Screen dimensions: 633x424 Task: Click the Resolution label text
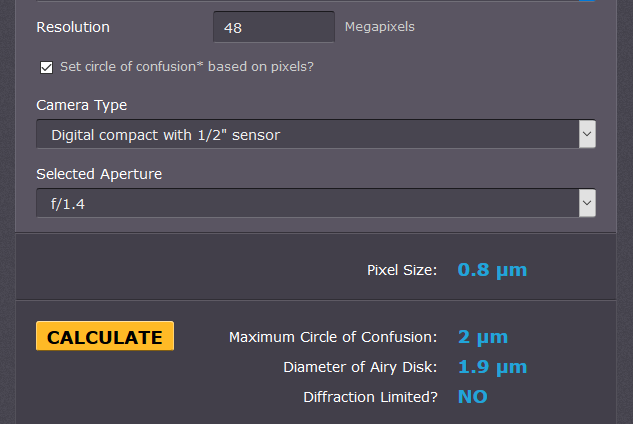click(73, 27)
